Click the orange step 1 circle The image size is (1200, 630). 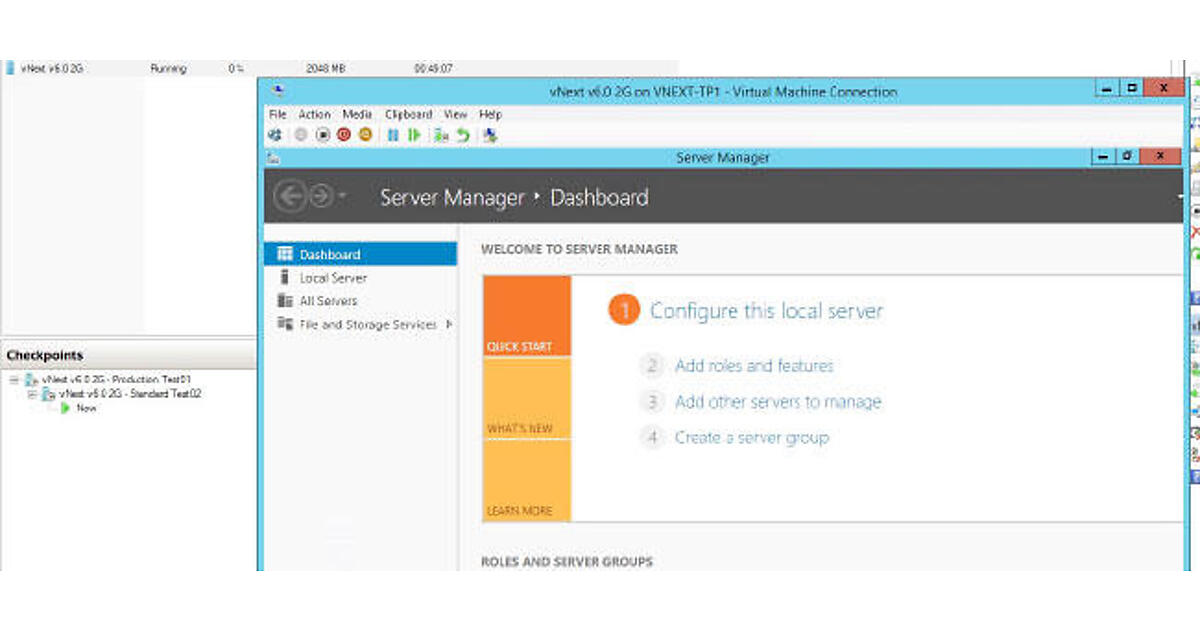click(x=624, y=311)
